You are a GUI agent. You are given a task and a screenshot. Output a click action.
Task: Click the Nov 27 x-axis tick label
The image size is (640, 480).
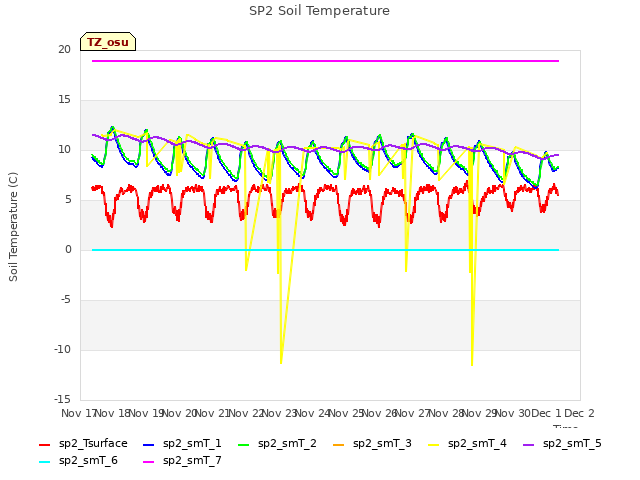tap(413, 413)
